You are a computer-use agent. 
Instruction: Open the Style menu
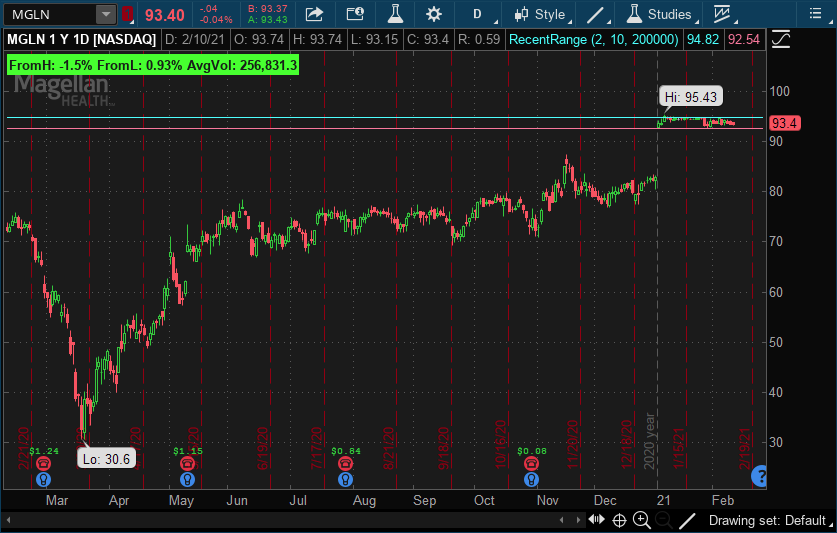pyautogui.click(x=543, y=14)
